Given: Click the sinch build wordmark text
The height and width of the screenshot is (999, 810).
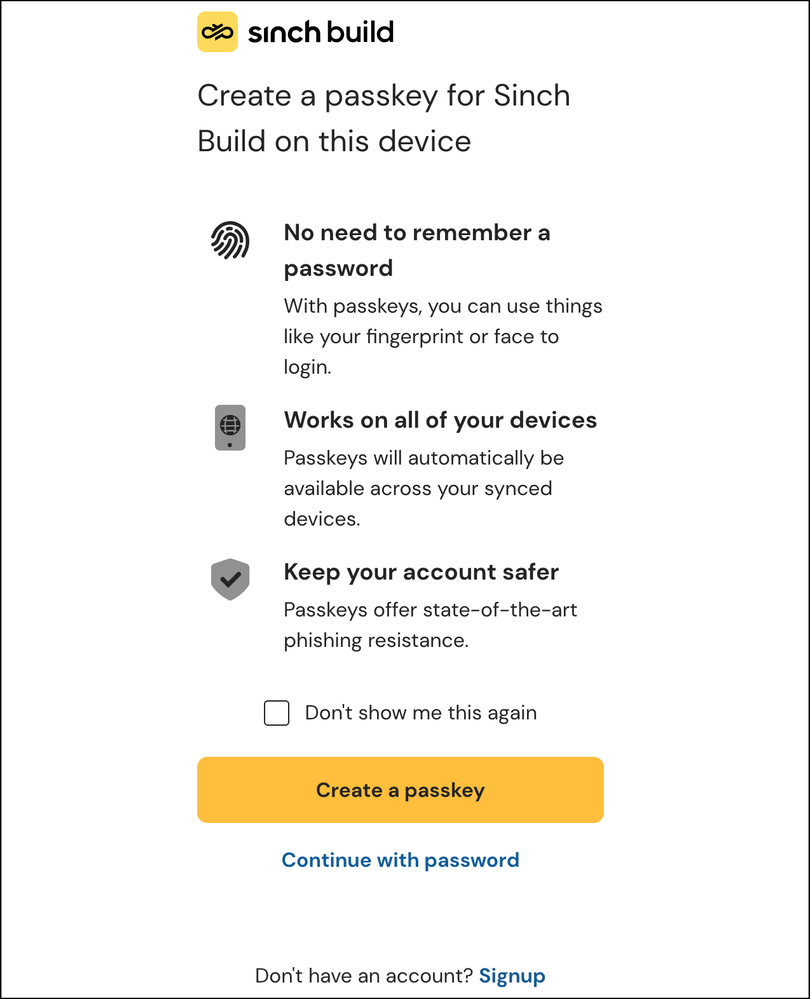Looking at the screenshot, I should (321, 32).
